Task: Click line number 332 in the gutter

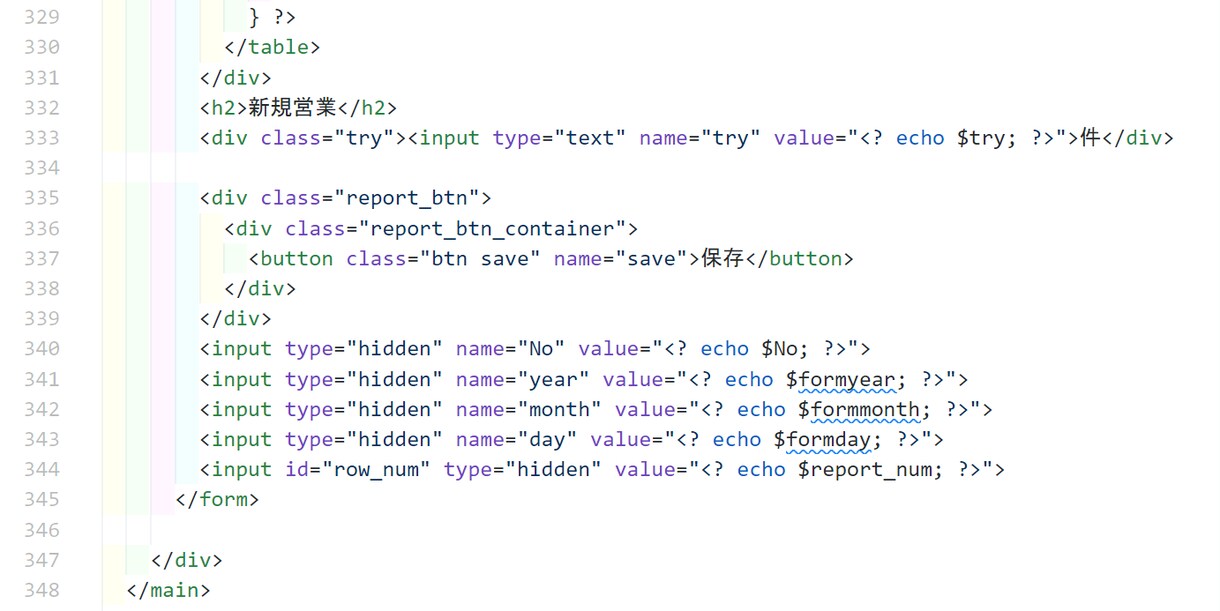Action: [42, 107]
